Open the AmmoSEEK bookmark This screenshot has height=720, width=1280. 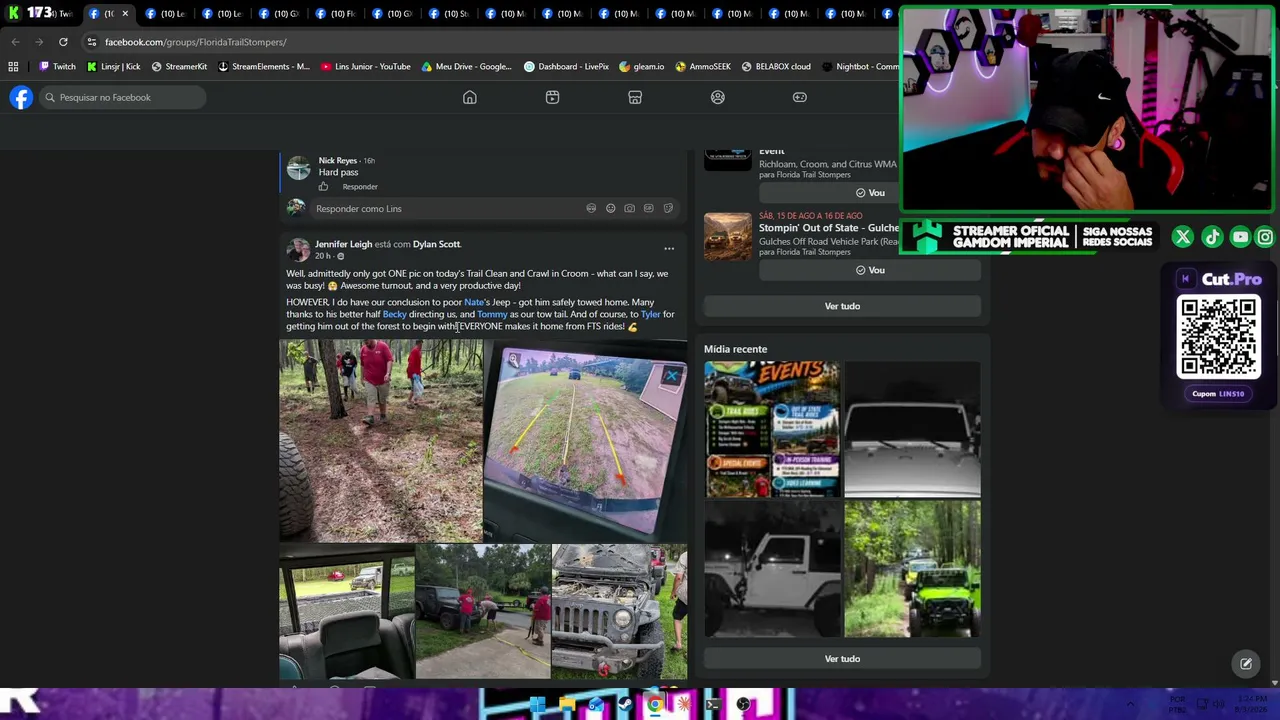703,67
